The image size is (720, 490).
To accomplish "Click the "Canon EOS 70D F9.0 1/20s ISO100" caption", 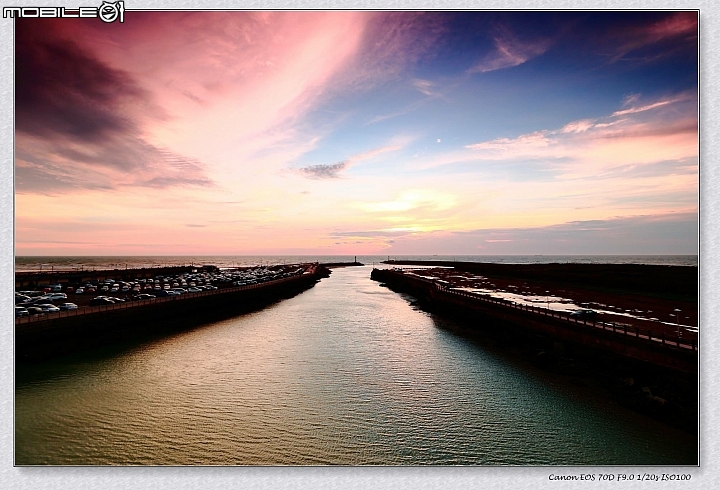I will click(619, 477).
